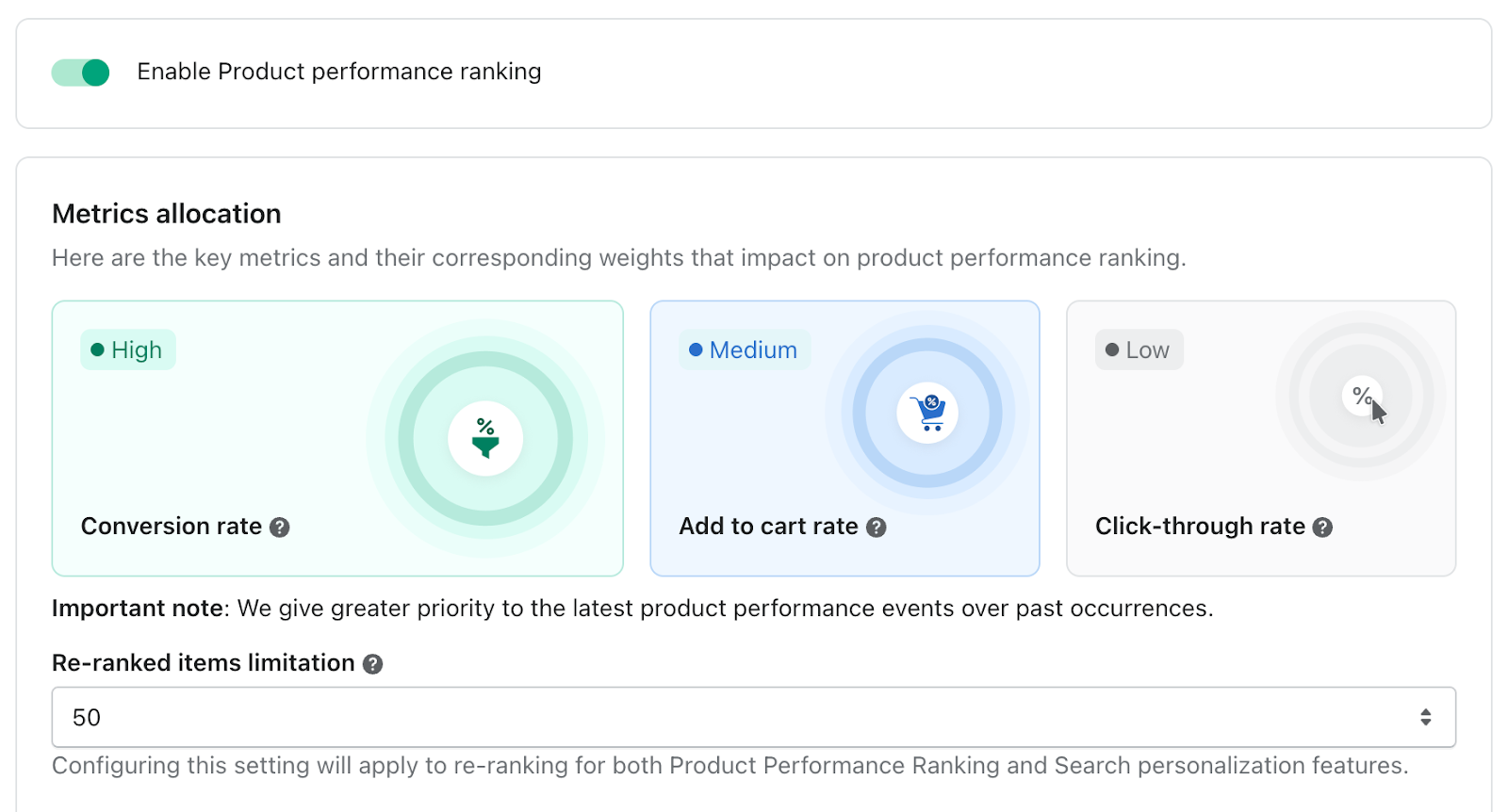The height and width of the screenshot is (812, 1508).
Task: Open the Conversion rate help tooltip icon
Action: tap(280, 528)
